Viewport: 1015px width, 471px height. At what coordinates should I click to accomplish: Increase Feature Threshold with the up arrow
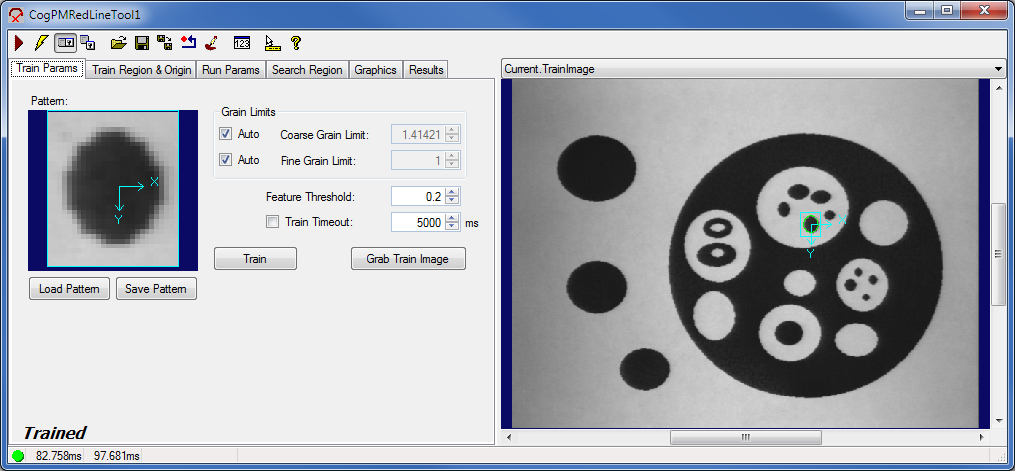tap(453, 192)
